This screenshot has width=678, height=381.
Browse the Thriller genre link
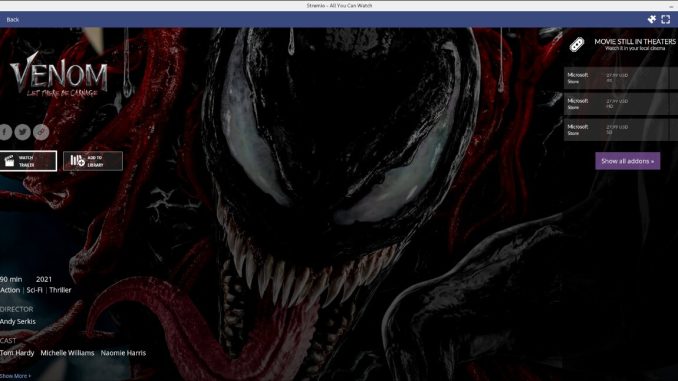[x=60, y=290]
